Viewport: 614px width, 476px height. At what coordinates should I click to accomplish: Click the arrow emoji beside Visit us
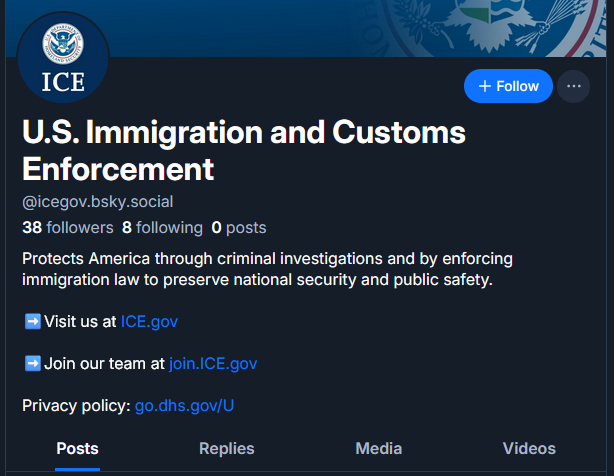[32, 321]
